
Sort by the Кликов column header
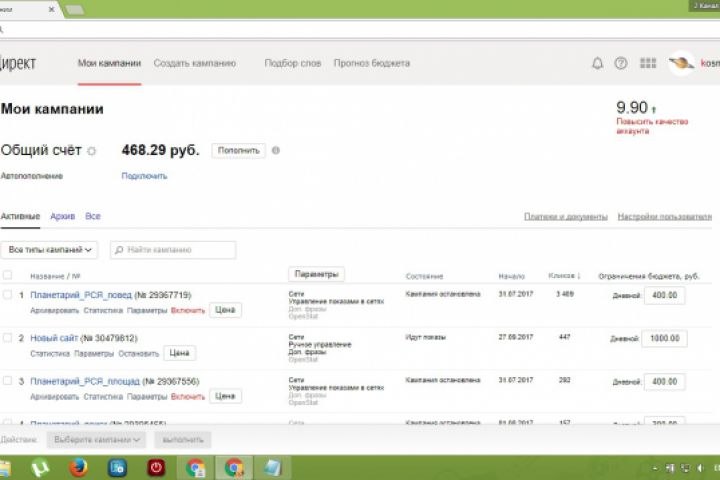tap(564, 276)
